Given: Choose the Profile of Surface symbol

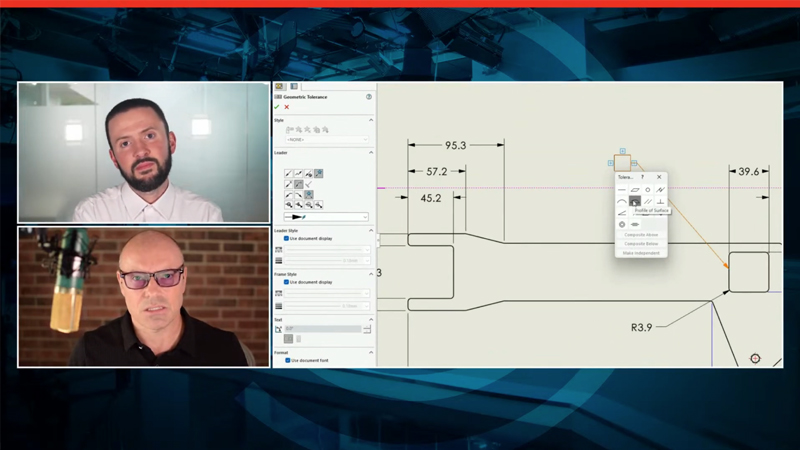Looking at the screenshot, I should 635,202.
